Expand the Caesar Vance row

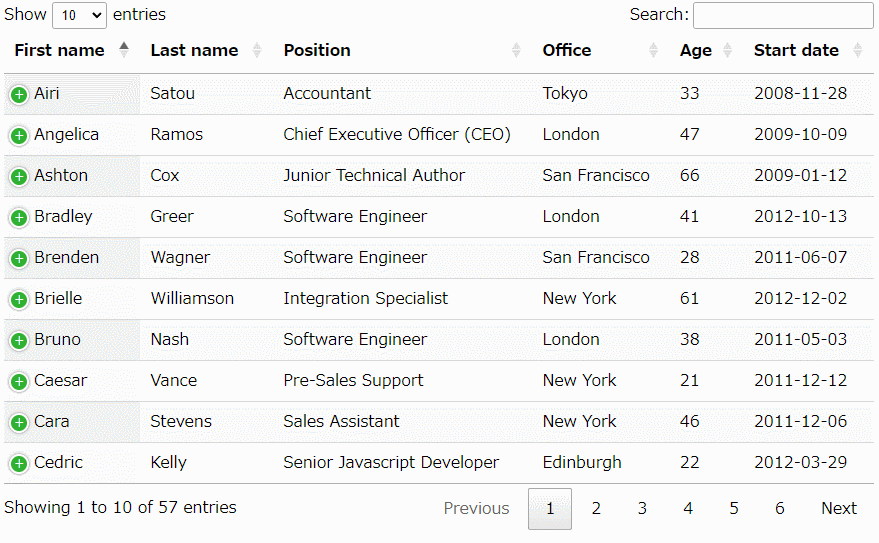point(19,382)
